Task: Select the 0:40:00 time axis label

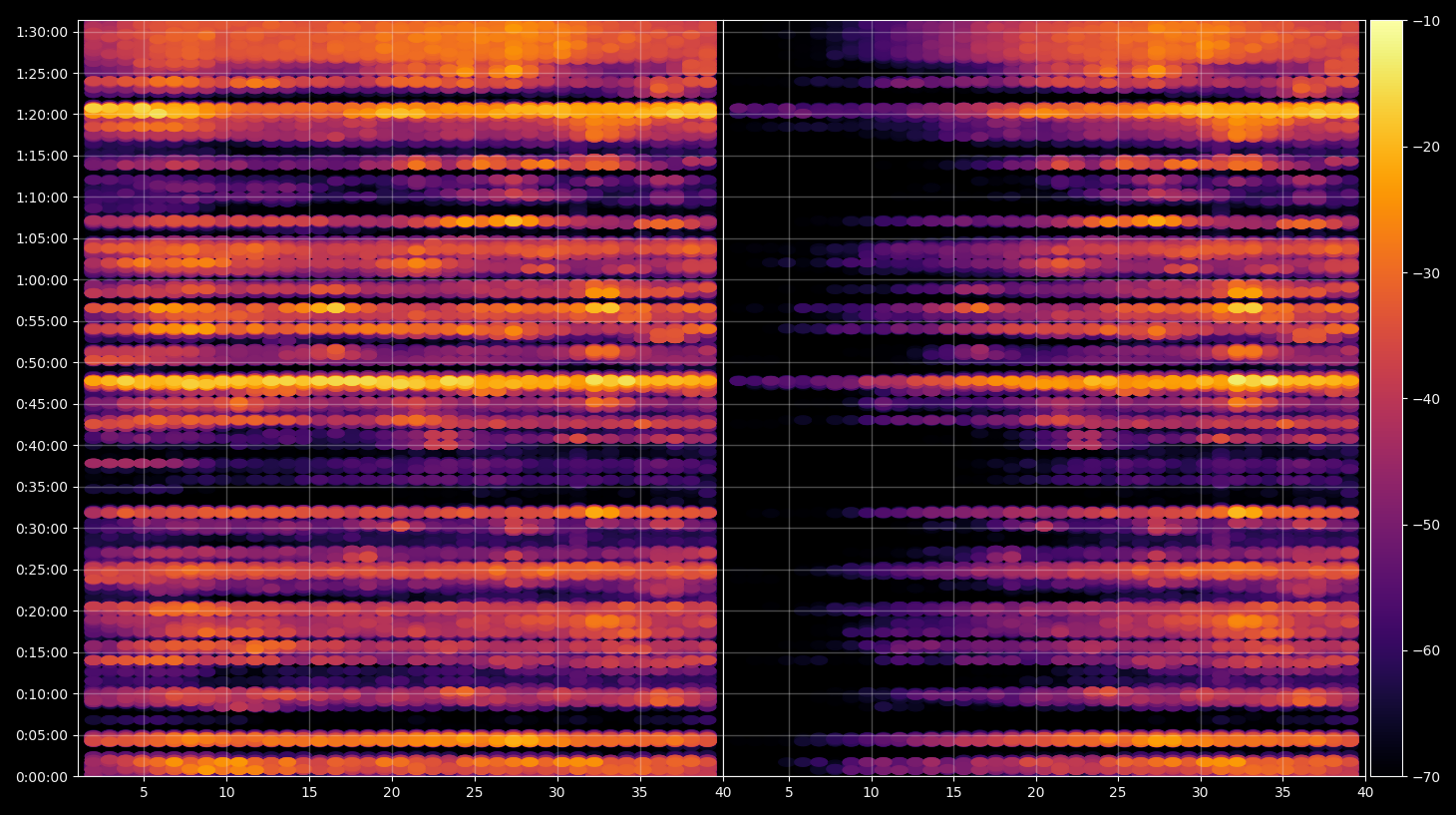Action: [42, 446]
